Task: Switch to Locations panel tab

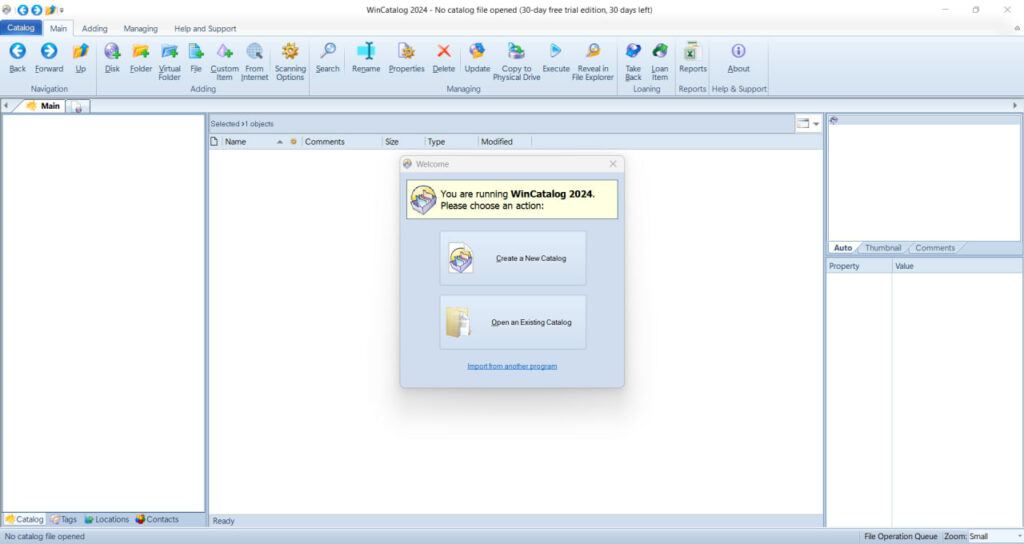Action: pos(106,519)
